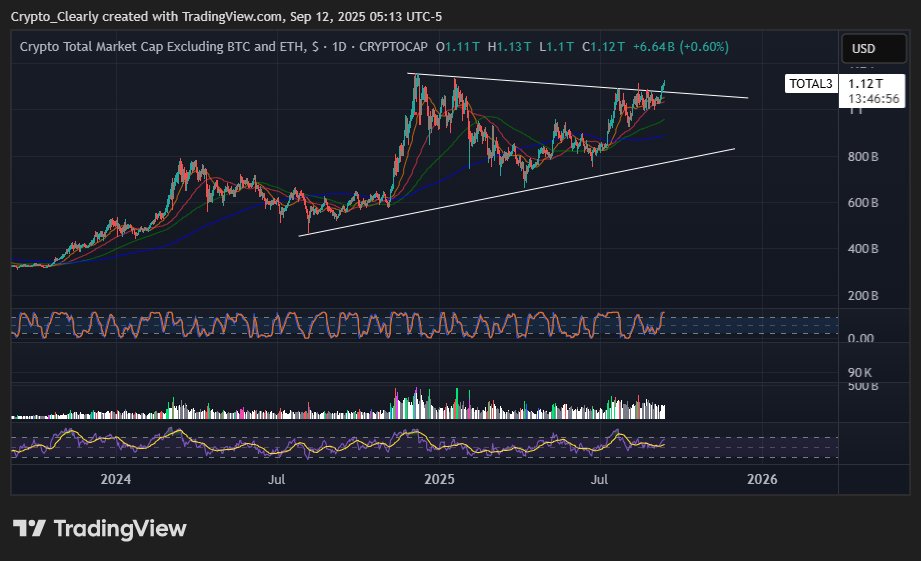Image resolution: width=921 pixels, height=561 pixels.
Task: Click the 1.12 T price label
Action: (865, 84)
